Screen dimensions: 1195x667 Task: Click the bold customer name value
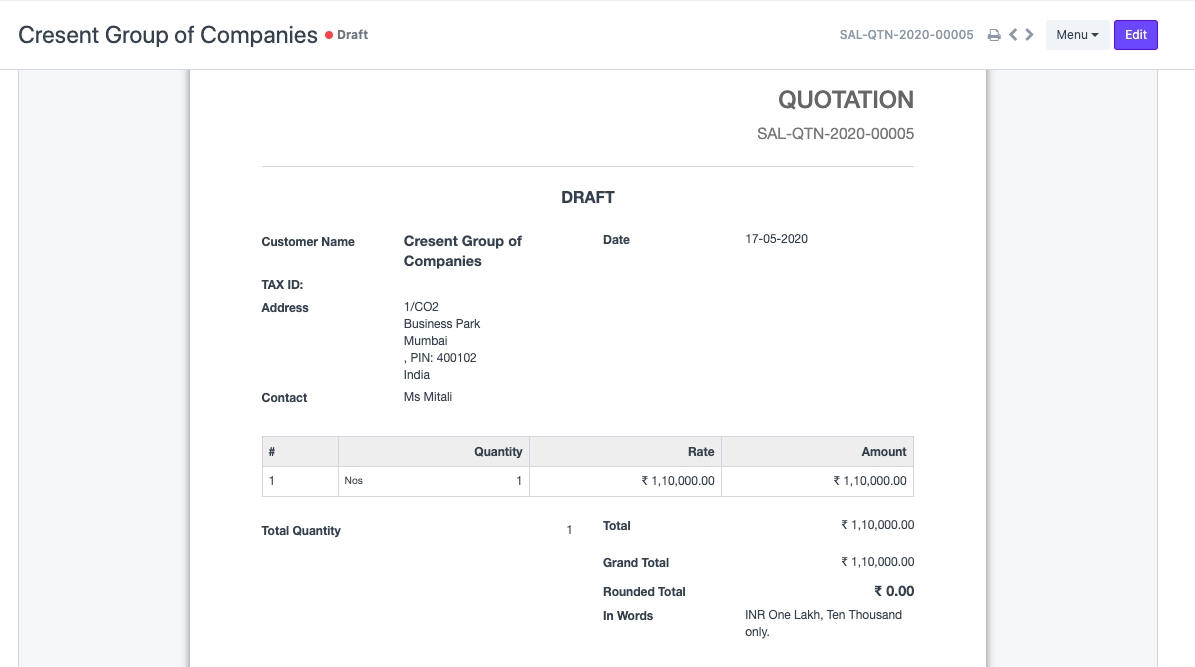[462, 251]
